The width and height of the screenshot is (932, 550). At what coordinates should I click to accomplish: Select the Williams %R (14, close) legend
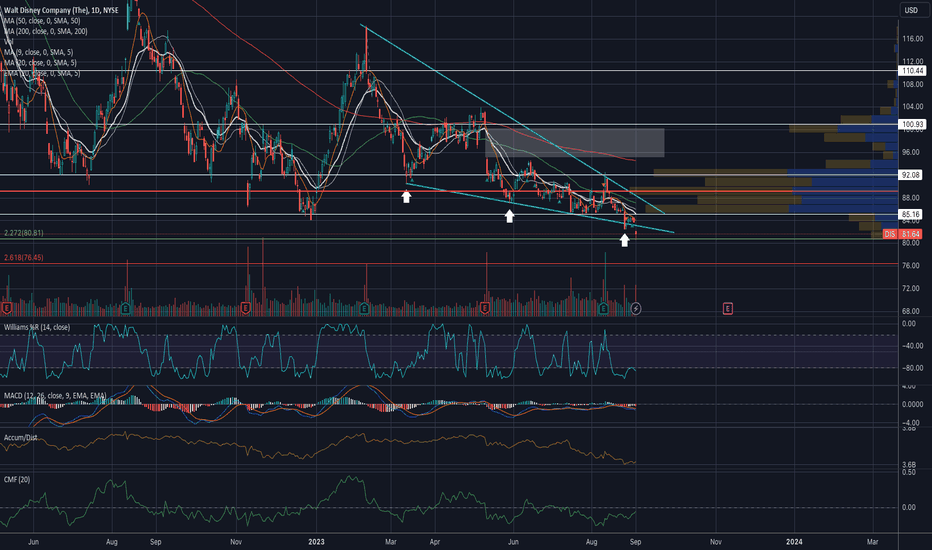point(37,327)
